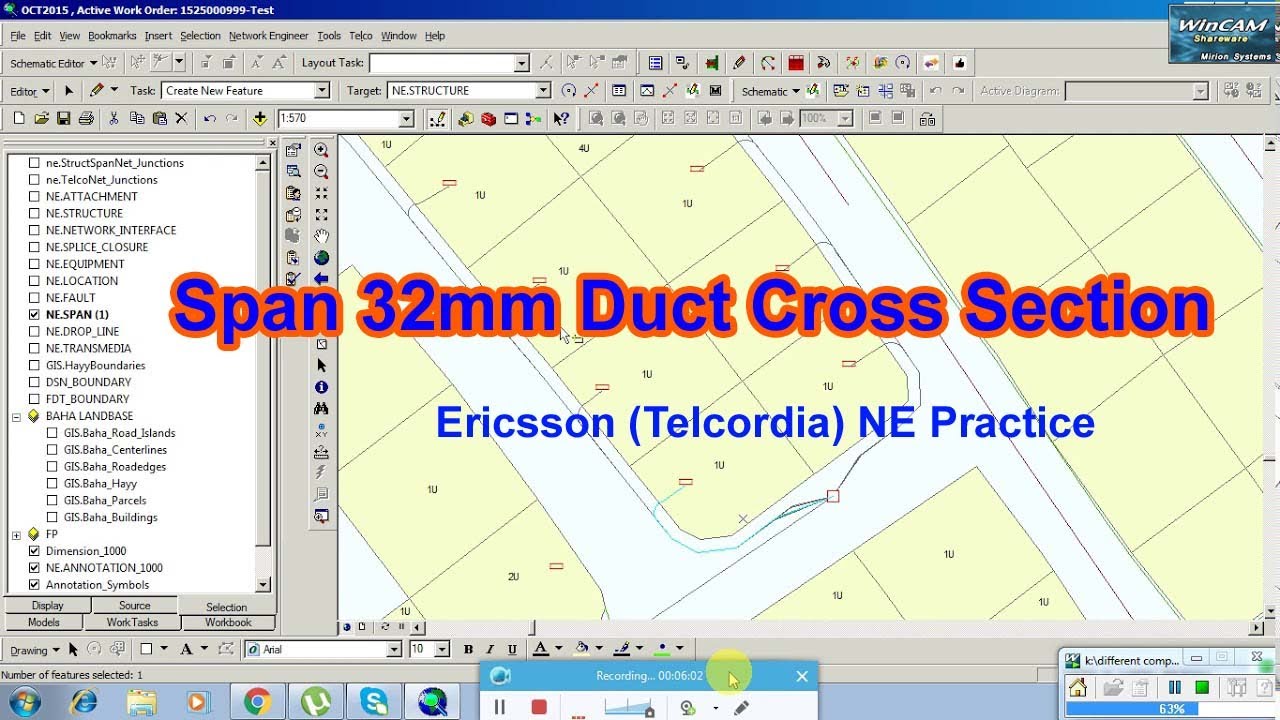The height and width of the screenshot is (720, 1280).
Task: Select the Pan hand tool
Action: click(x=321, y=236)
